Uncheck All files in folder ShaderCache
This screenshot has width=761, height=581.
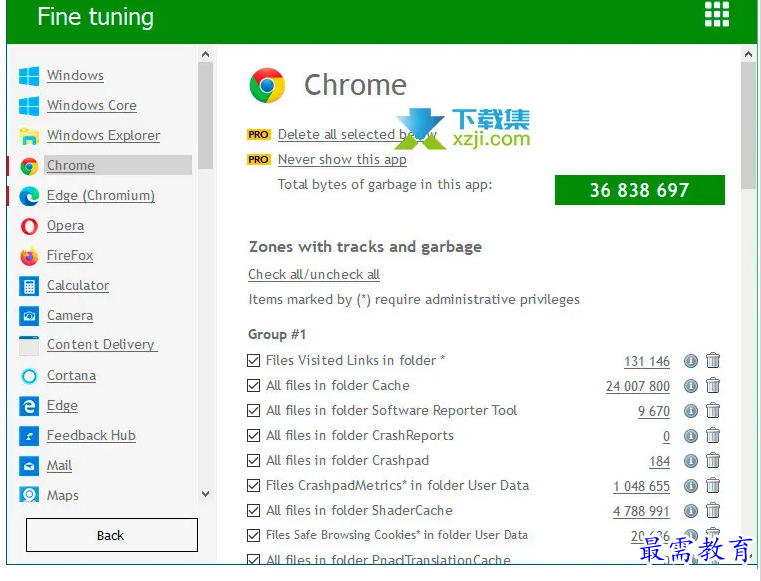pyautogui.click(x=253, y=510)
